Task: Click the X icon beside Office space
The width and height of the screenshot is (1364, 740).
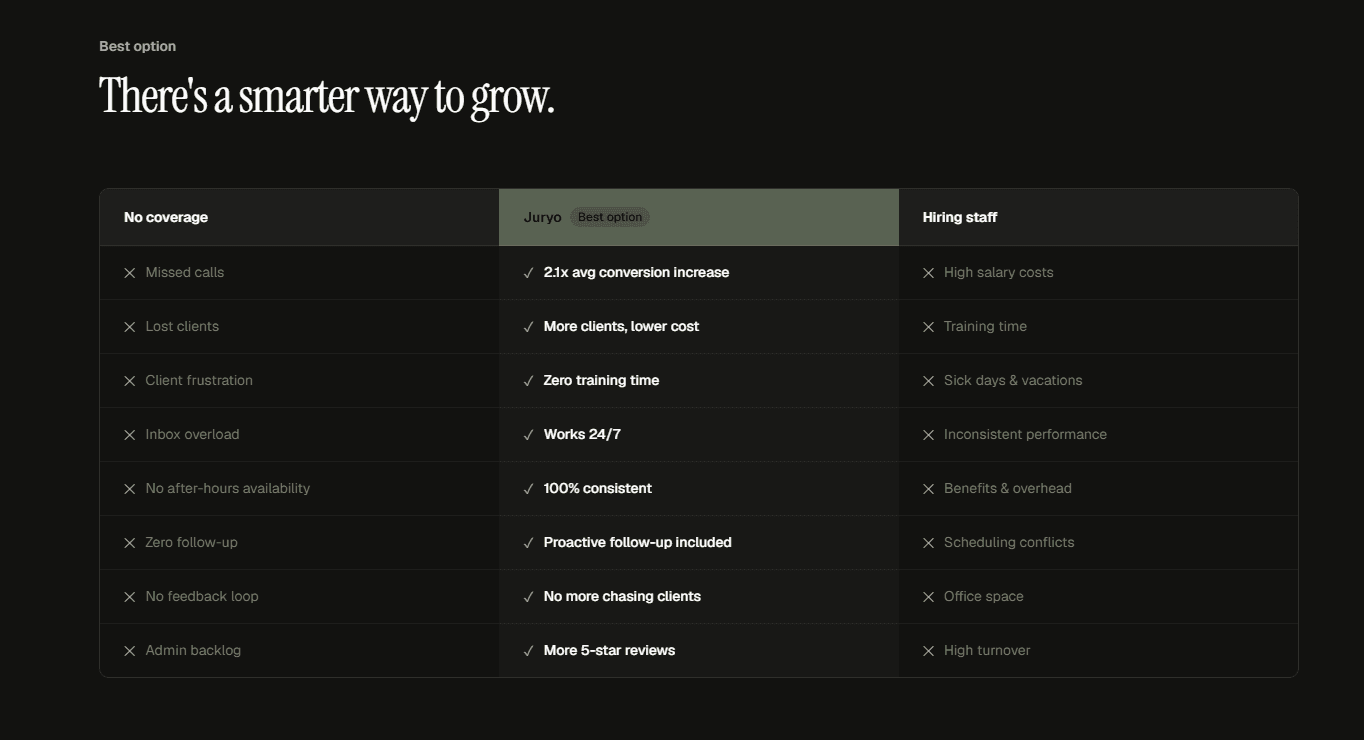Action: coord(928,597)
